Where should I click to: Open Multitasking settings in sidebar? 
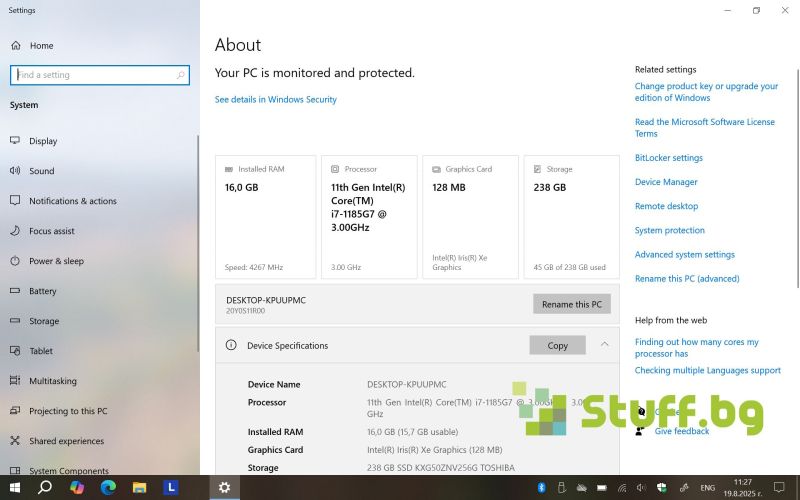(53, 381)
